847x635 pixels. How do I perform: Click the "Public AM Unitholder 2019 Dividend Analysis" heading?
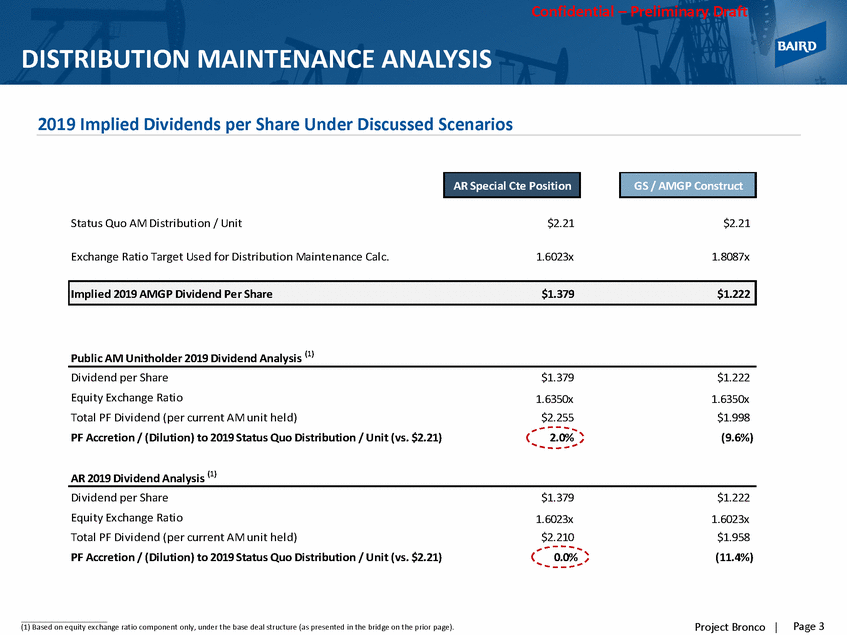click(x=192, y=357)
